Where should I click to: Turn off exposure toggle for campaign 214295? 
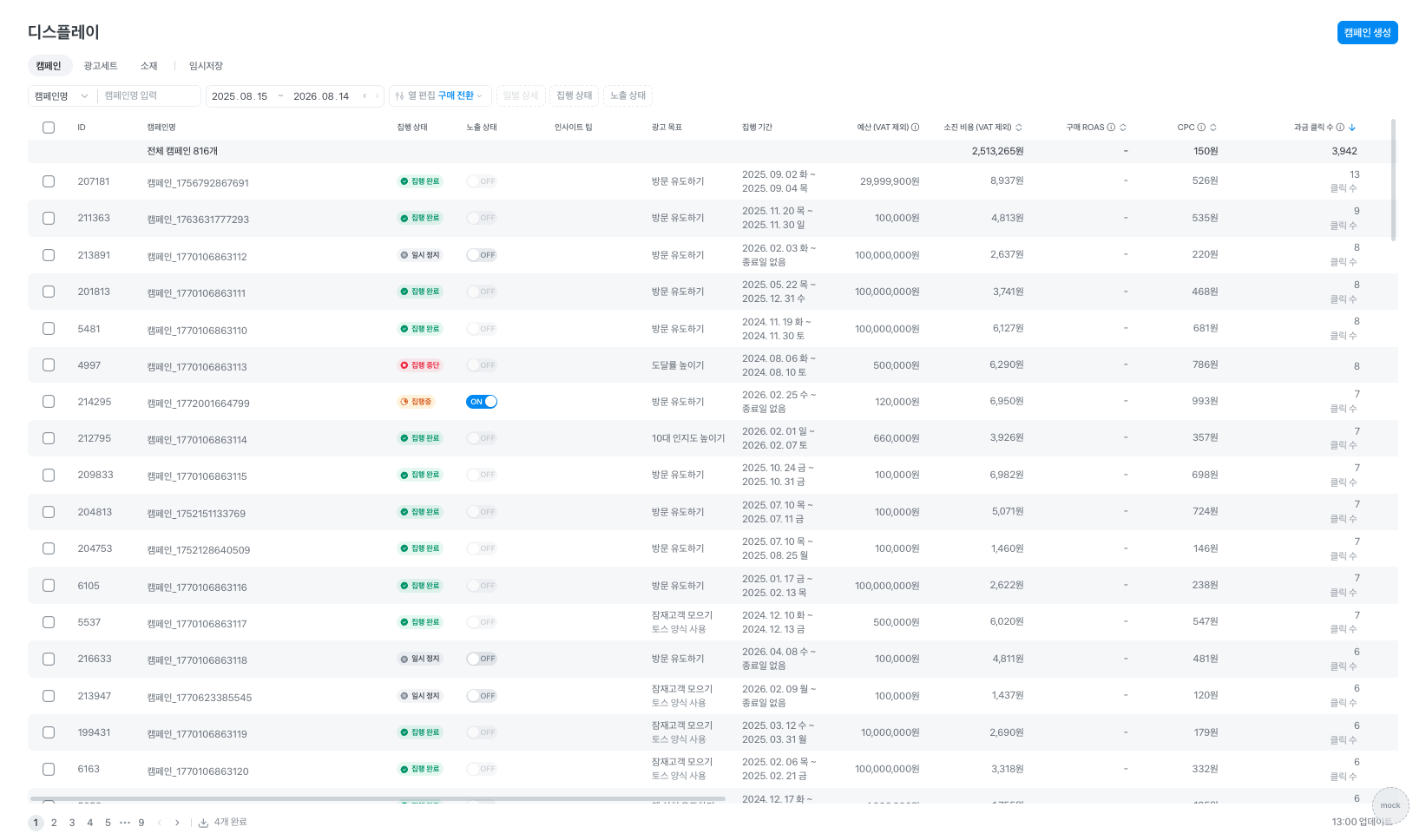tap(482, 402)
